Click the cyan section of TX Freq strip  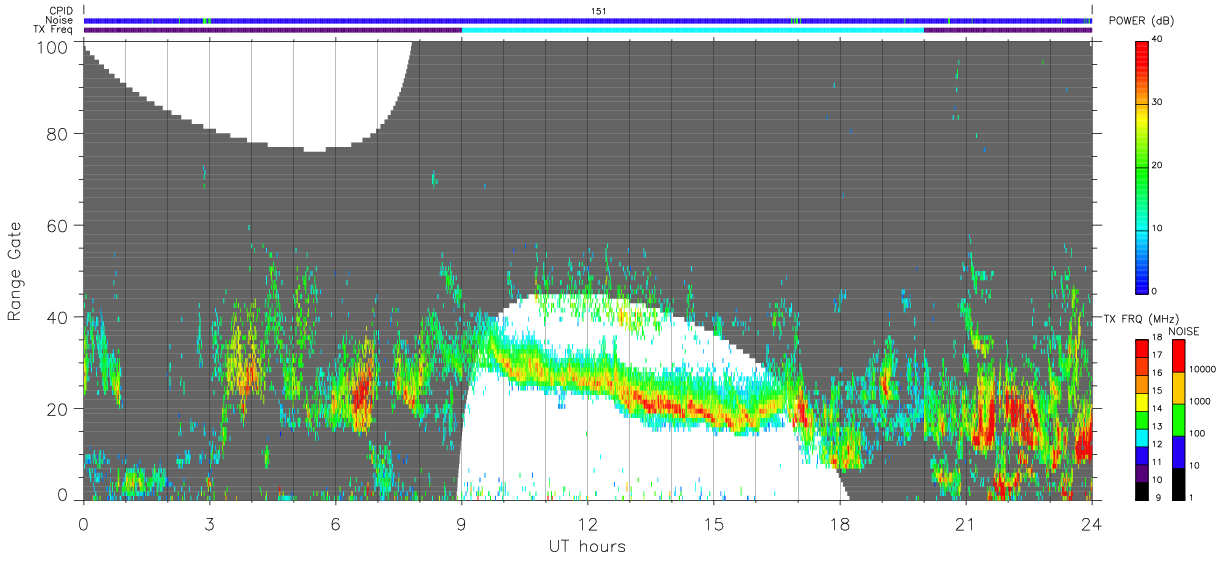(x=692, y=30)
